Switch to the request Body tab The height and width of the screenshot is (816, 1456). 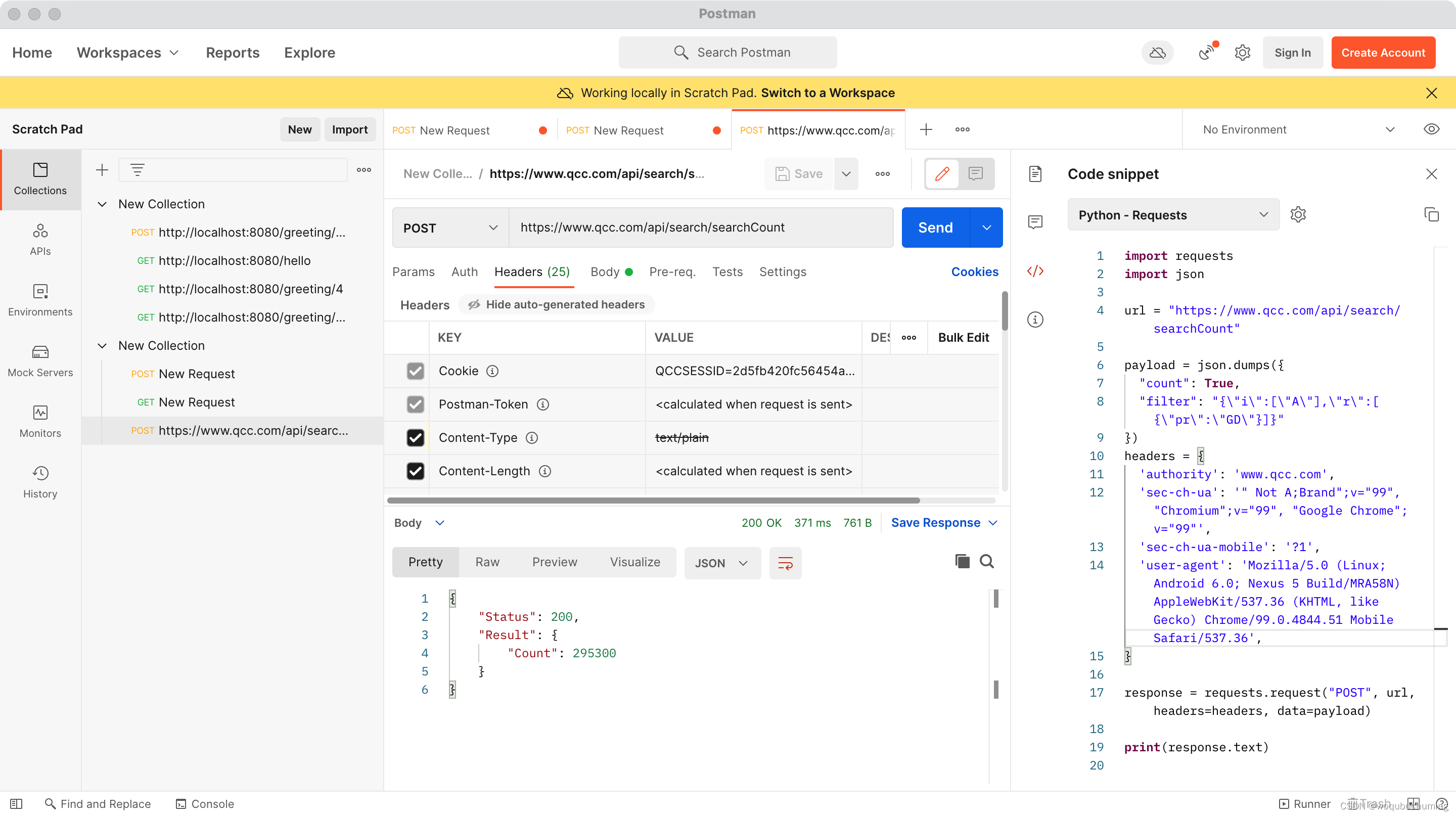click(x=611, y=272)
